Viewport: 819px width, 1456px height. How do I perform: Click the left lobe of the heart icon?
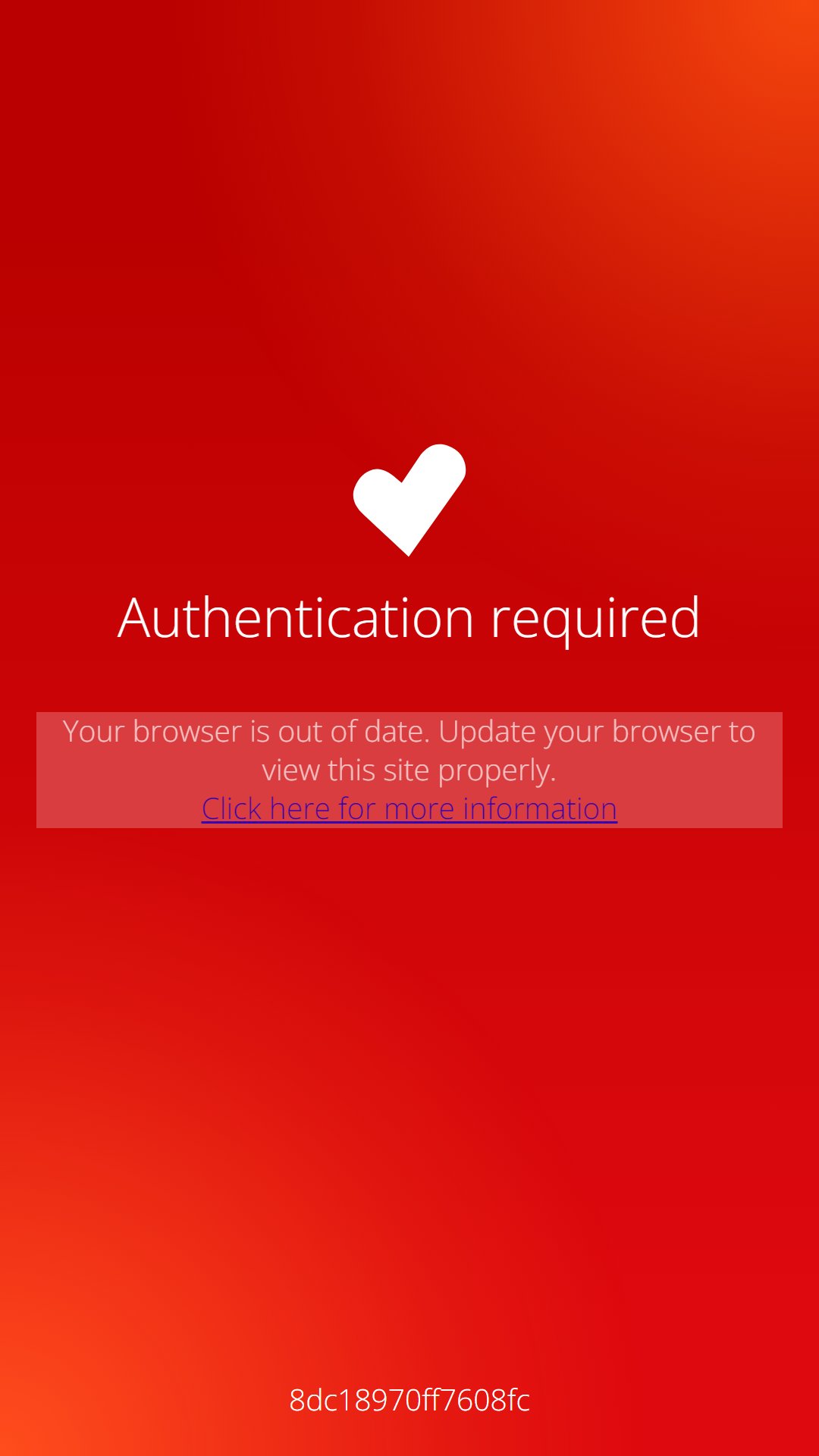(378, 497)
